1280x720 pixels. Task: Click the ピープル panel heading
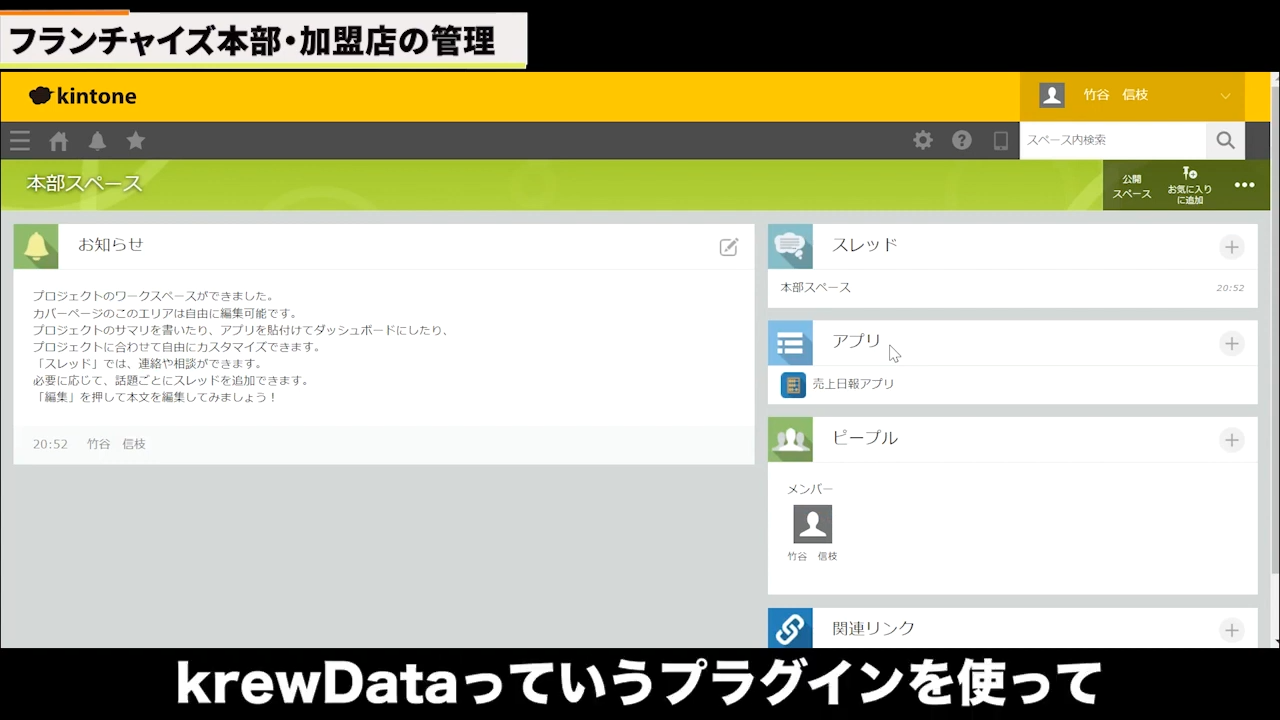pos(865,438)
